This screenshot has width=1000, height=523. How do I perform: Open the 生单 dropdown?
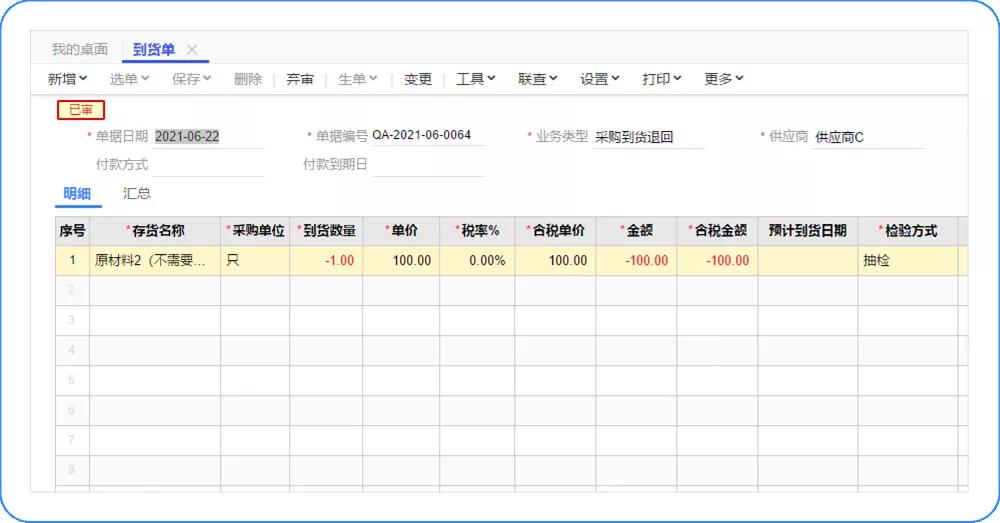[x=358, y=78]
